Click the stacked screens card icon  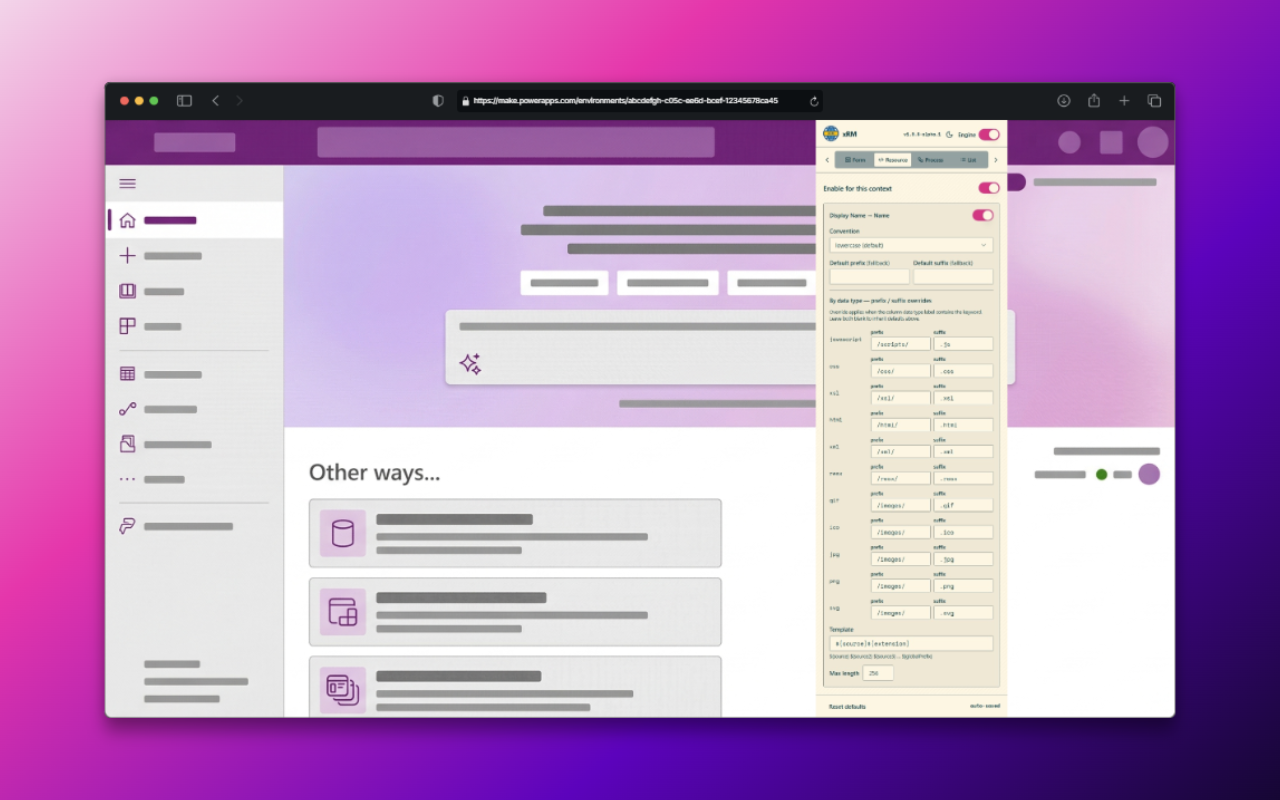click(x=343, y=690)
